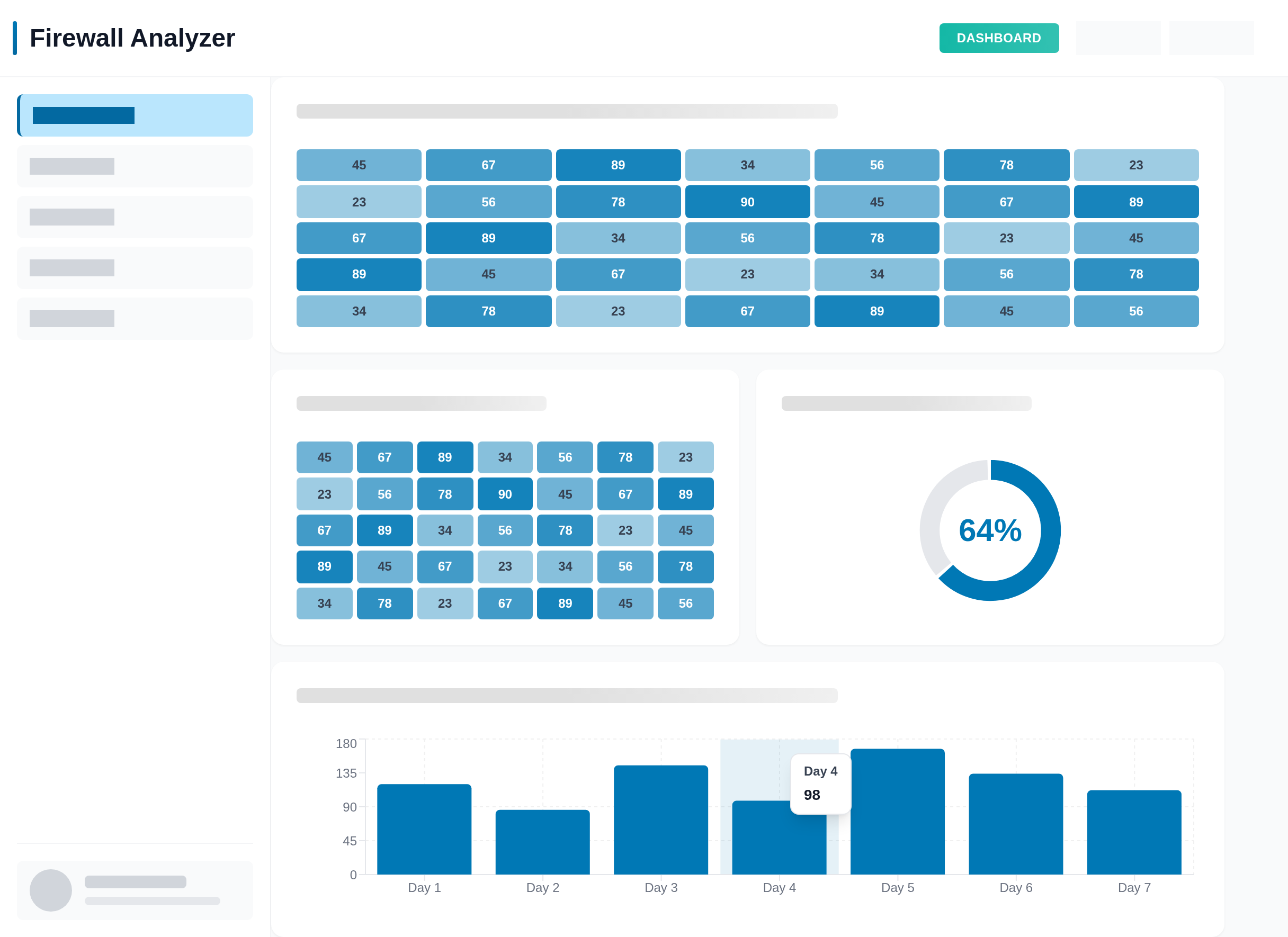Click the first blank header button right of DASHBOARD
Viewport: 1288px width, 937px height.
coord(1117,38)
